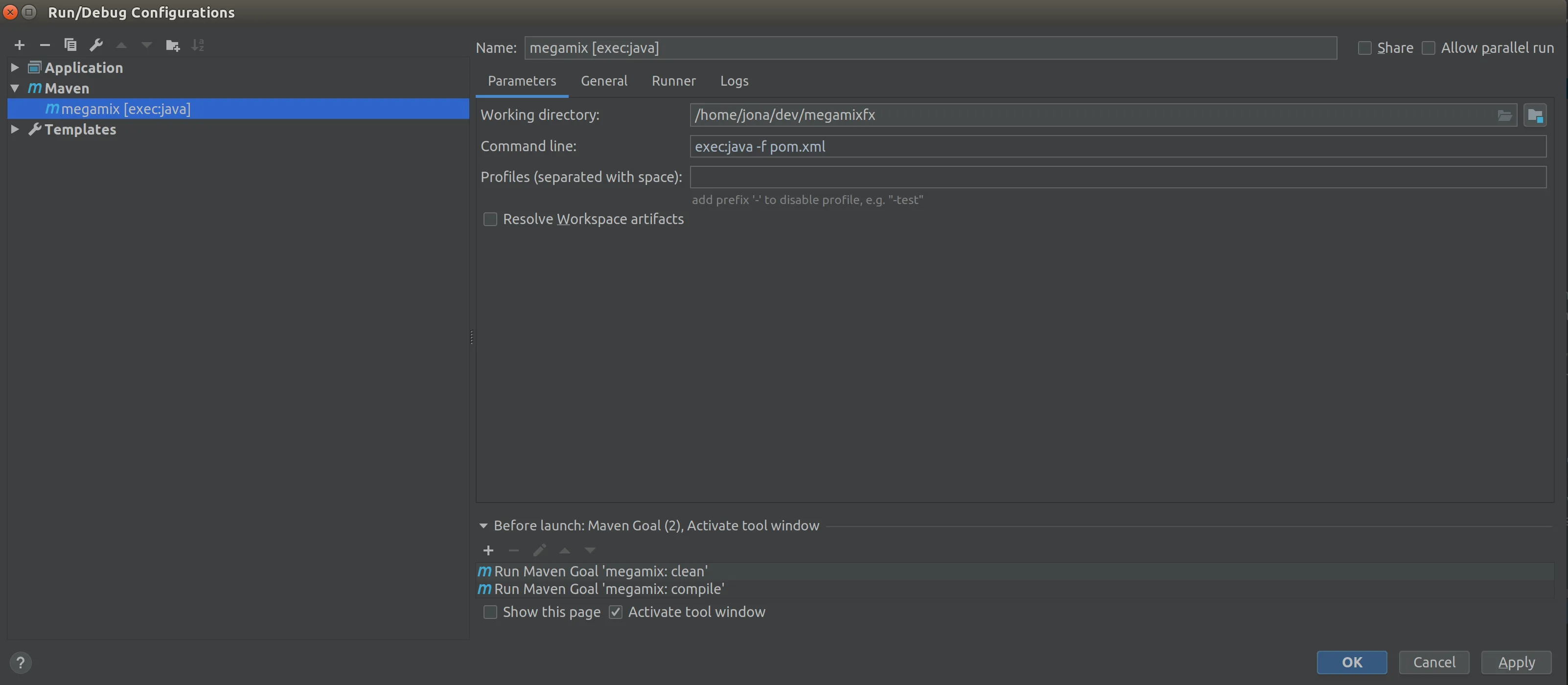The image size is (1568, 685).
Task: Switch to the Runner tab
Action: [x=673, y=81]
